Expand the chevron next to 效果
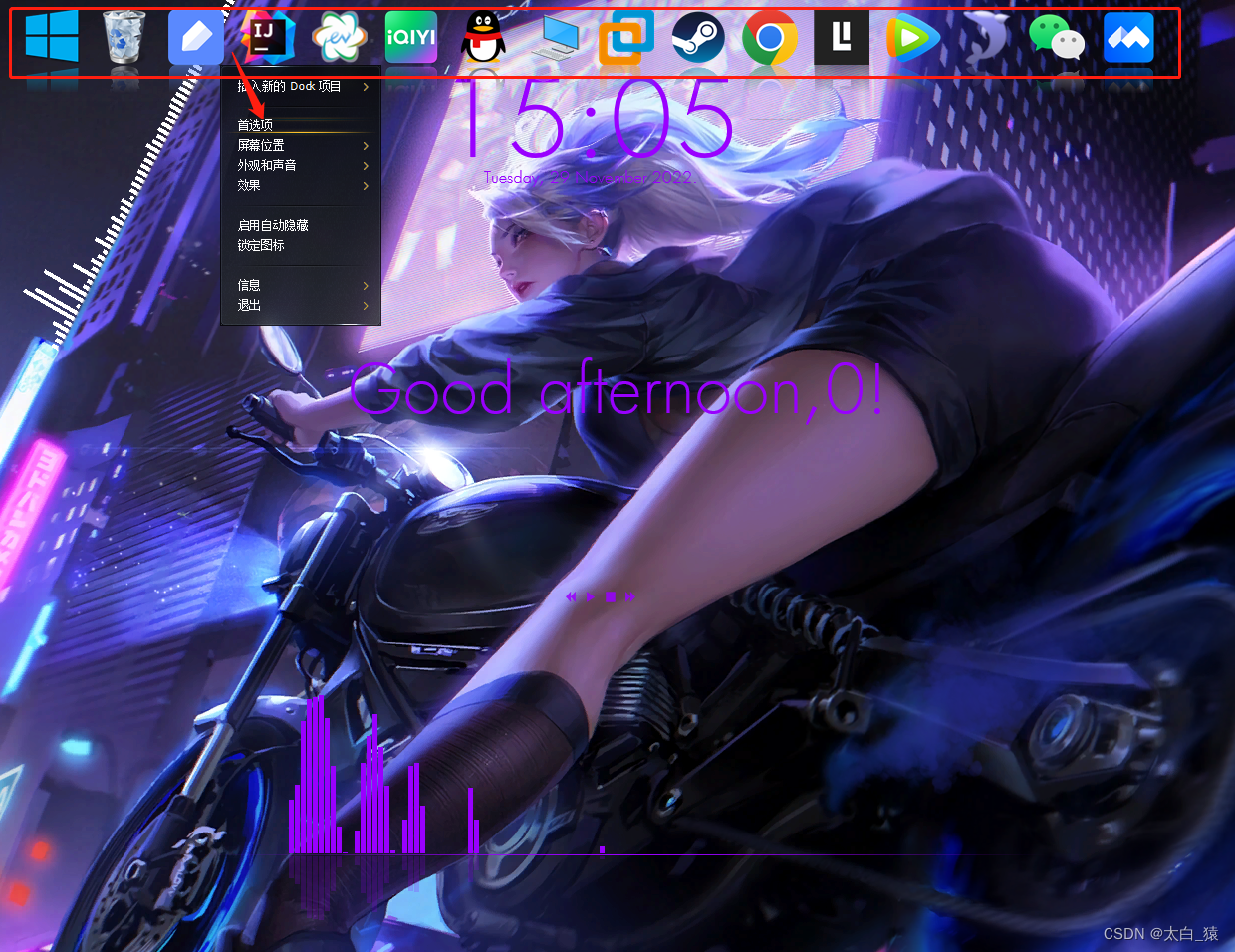The height and width of the screenshot is (952, 1235). pyautogui.click(x=366, y=186)
